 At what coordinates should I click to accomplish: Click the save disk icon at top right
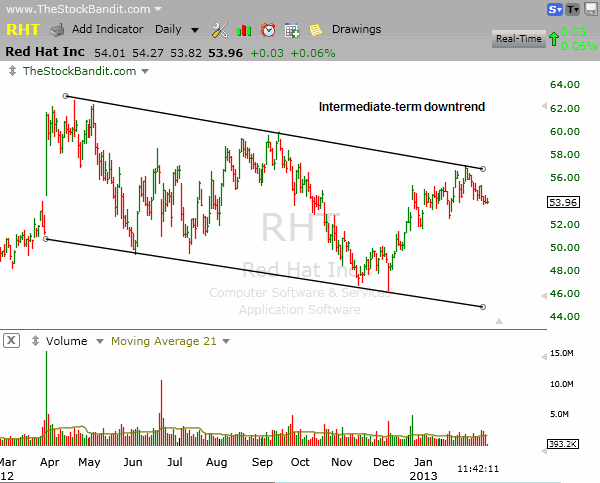pos(591,9)
